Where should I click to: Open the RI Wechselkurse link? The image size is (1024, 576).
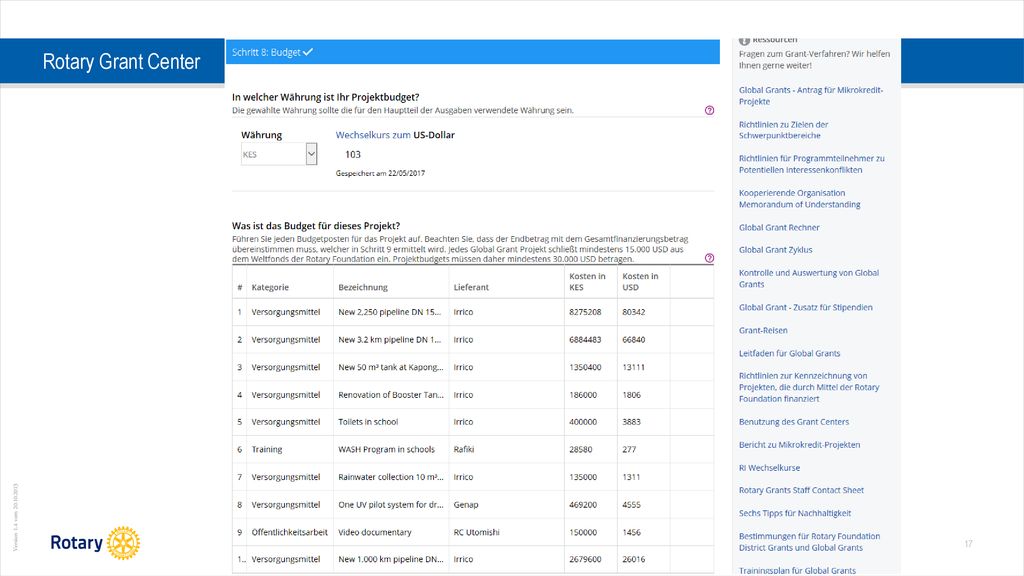(x=769, y=468)
